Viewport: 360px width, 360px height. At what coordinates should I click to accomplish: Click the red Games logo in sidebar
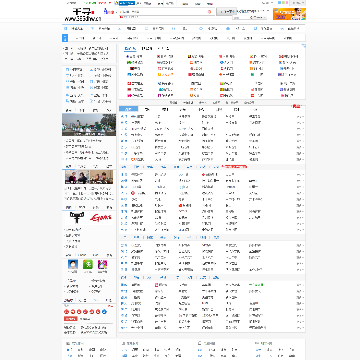point(101,218)
